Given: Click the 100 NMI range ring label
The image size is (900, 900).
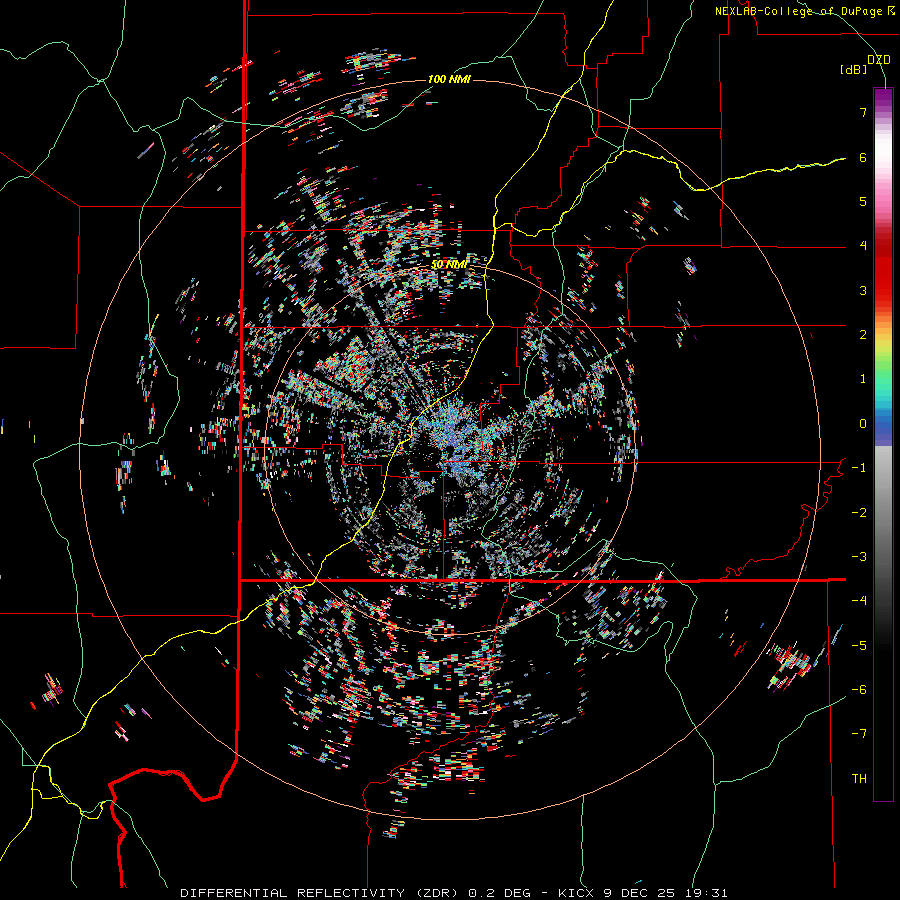Looking at the screenshot, I should tap(449, 79).
